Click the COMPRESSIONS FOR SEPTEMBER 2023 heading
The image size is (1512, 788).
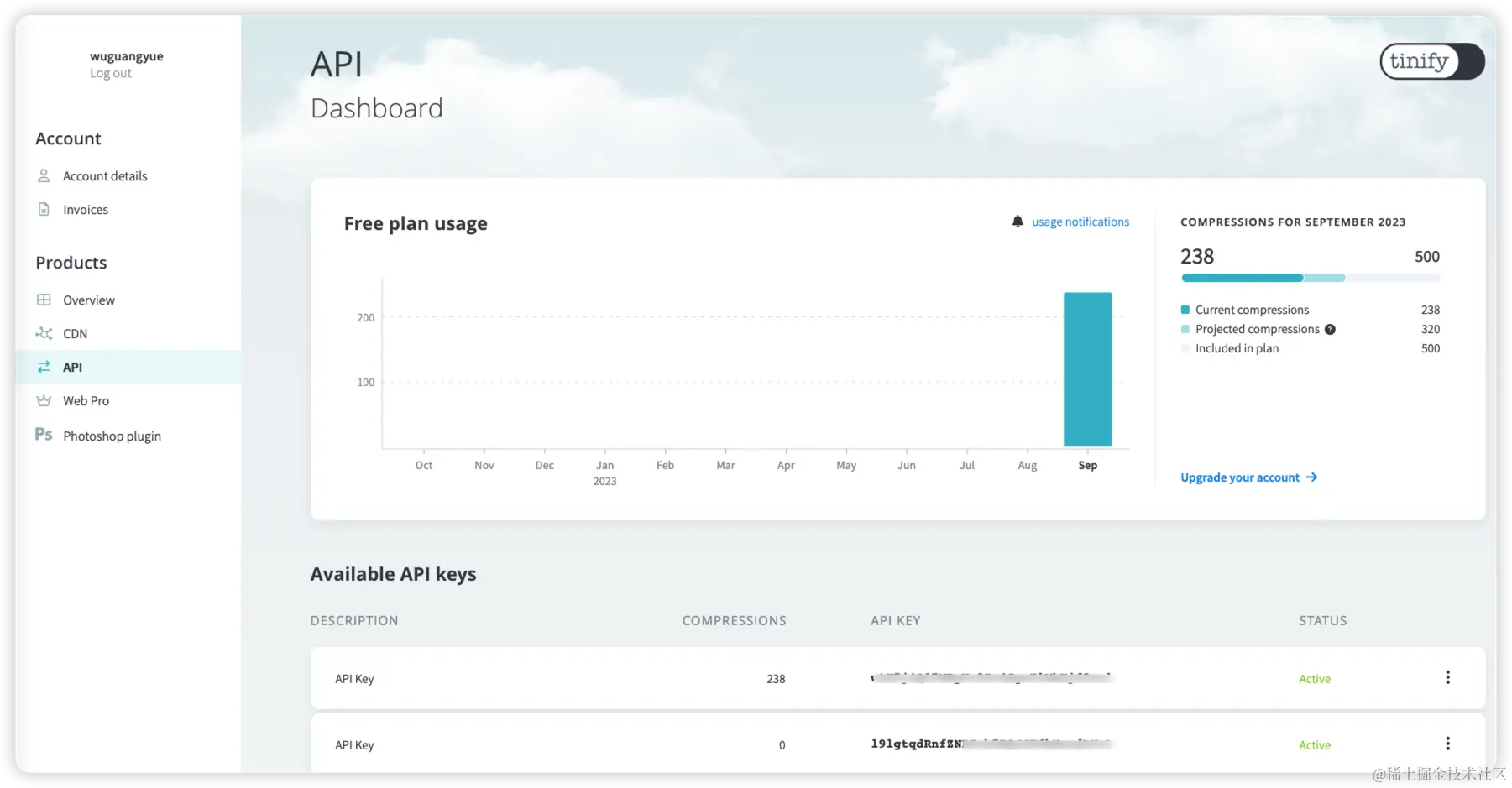1293,222
